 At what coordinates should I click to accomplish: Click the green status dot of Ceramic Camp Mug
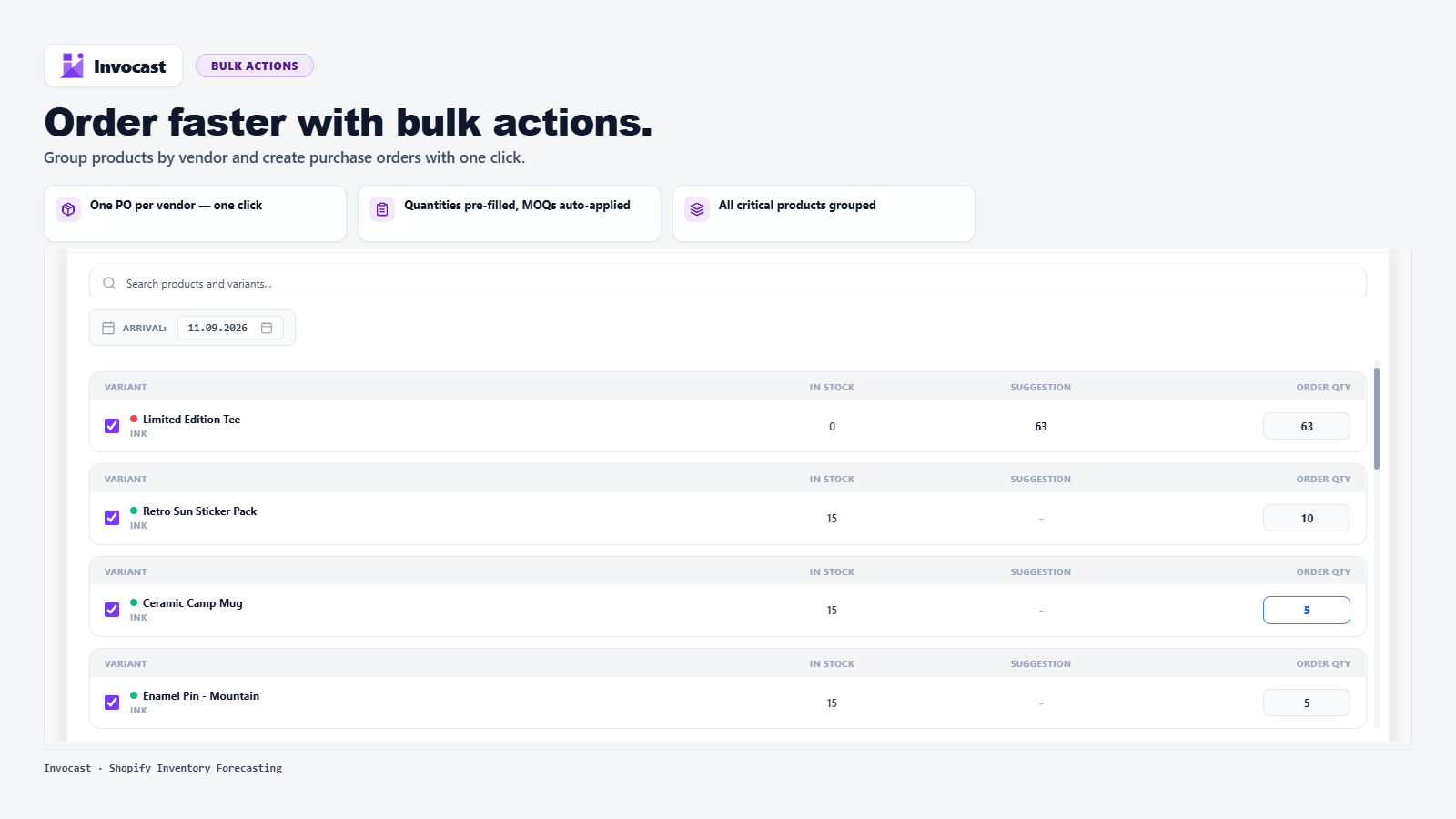pos(134,602)
